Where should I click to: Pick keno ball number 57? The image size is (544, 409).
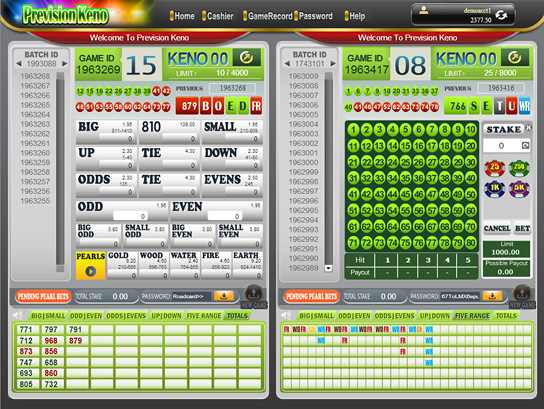tap(431, 211)
